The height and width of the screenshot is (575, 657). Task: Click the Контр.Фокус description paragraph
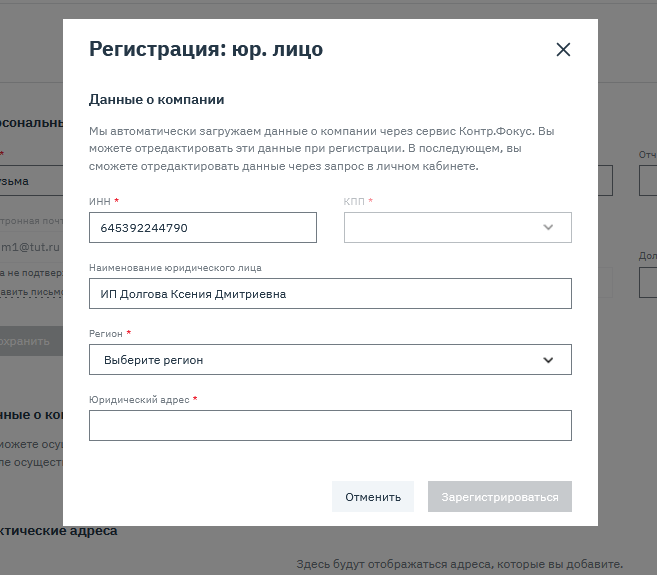pos(321,149)
